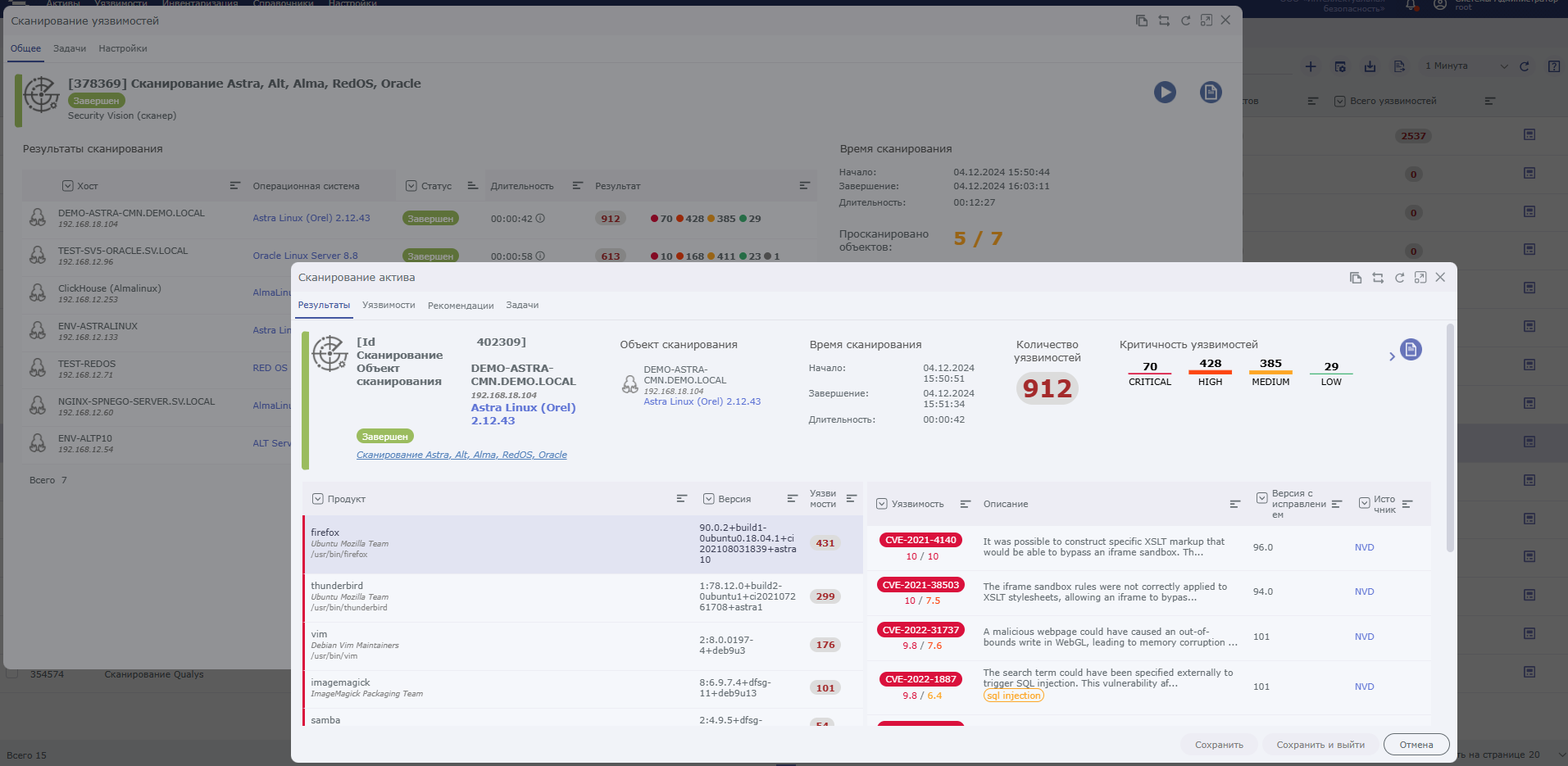
Task: Open the Уязвимость column dropdown checkbox
Action: (882, 504)
